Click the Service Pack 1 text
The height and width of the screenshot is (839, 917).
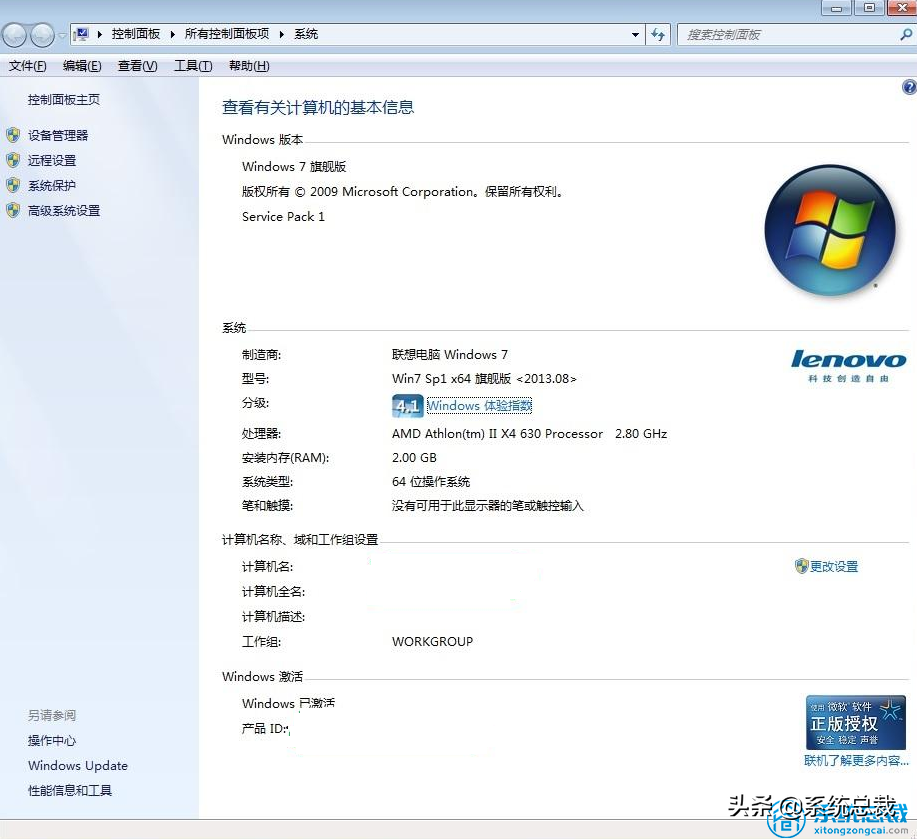click(x=283, y=217)
